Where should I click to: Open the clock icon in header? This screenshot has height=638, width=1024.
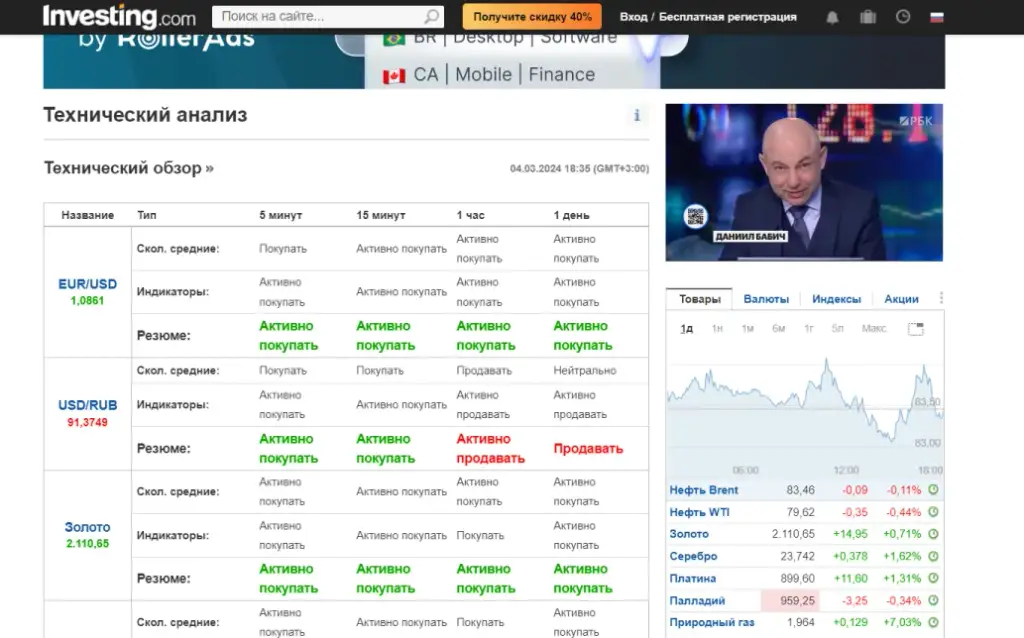click(903, 17)
